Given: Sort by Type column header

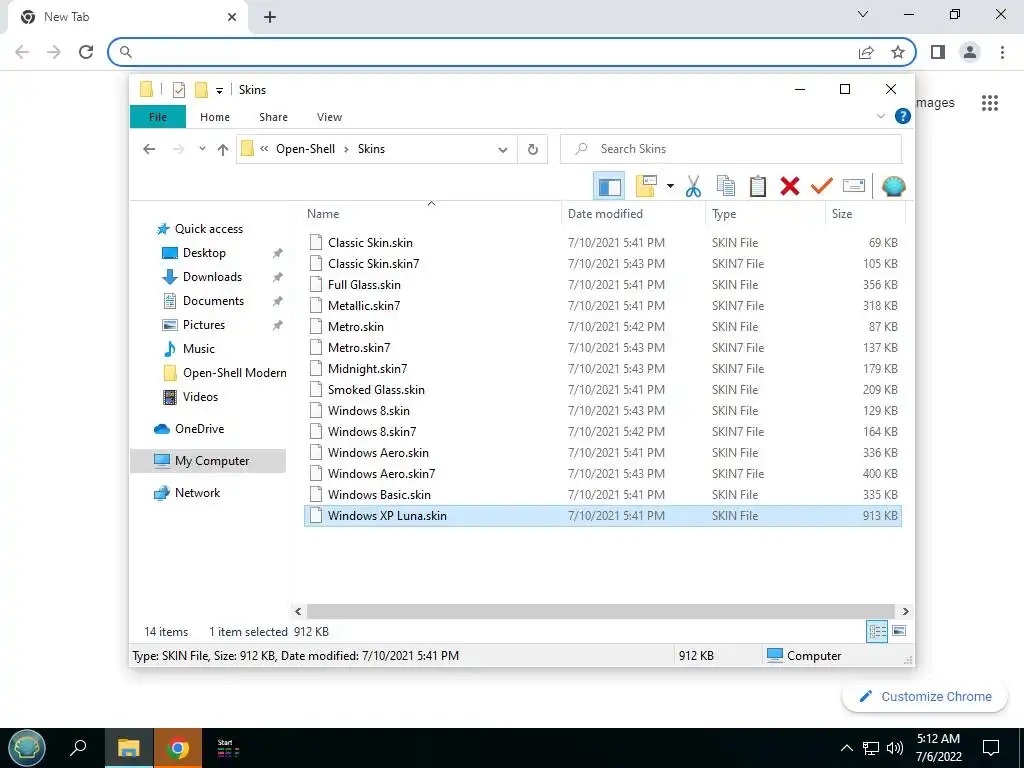Looking at the screenshot, I should tap(766, 214).
